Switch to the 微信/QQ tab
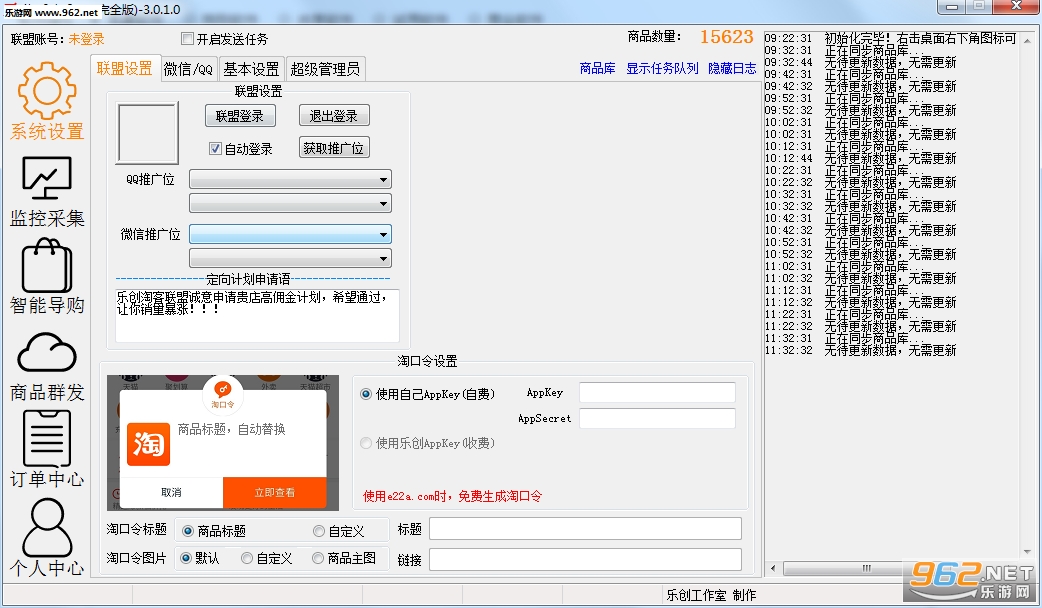This screenshot has height=608, width=1042. coord(188,69)
